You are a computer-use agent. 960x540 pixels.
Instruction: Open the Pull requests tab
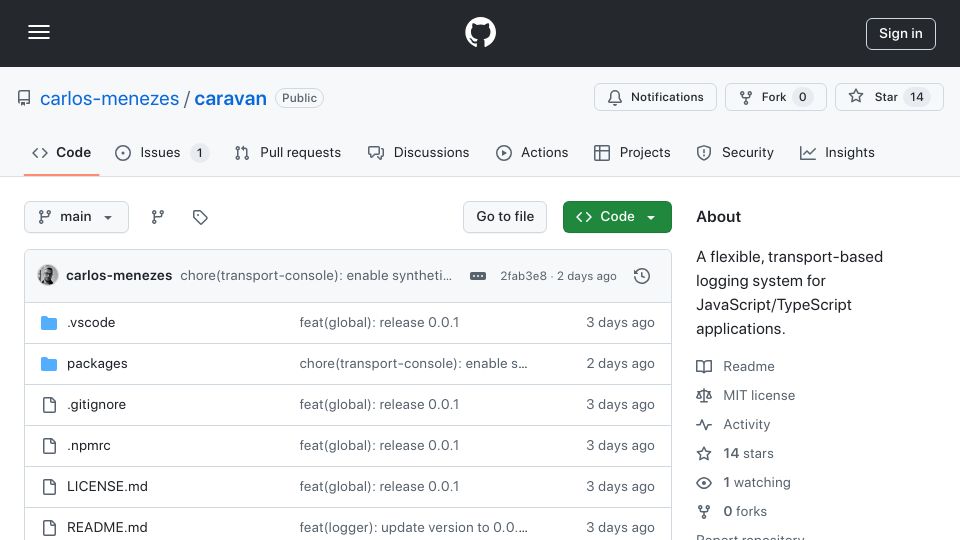[288, 152]
